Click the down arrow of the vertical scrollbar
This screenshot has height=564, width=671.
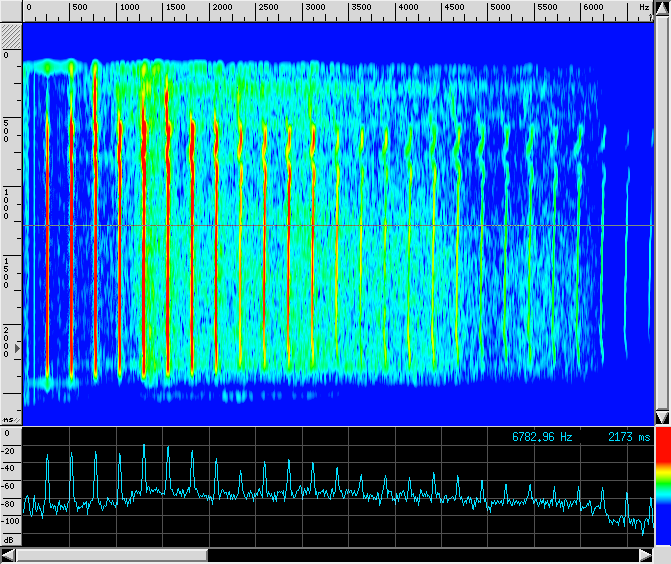[662, 416]
